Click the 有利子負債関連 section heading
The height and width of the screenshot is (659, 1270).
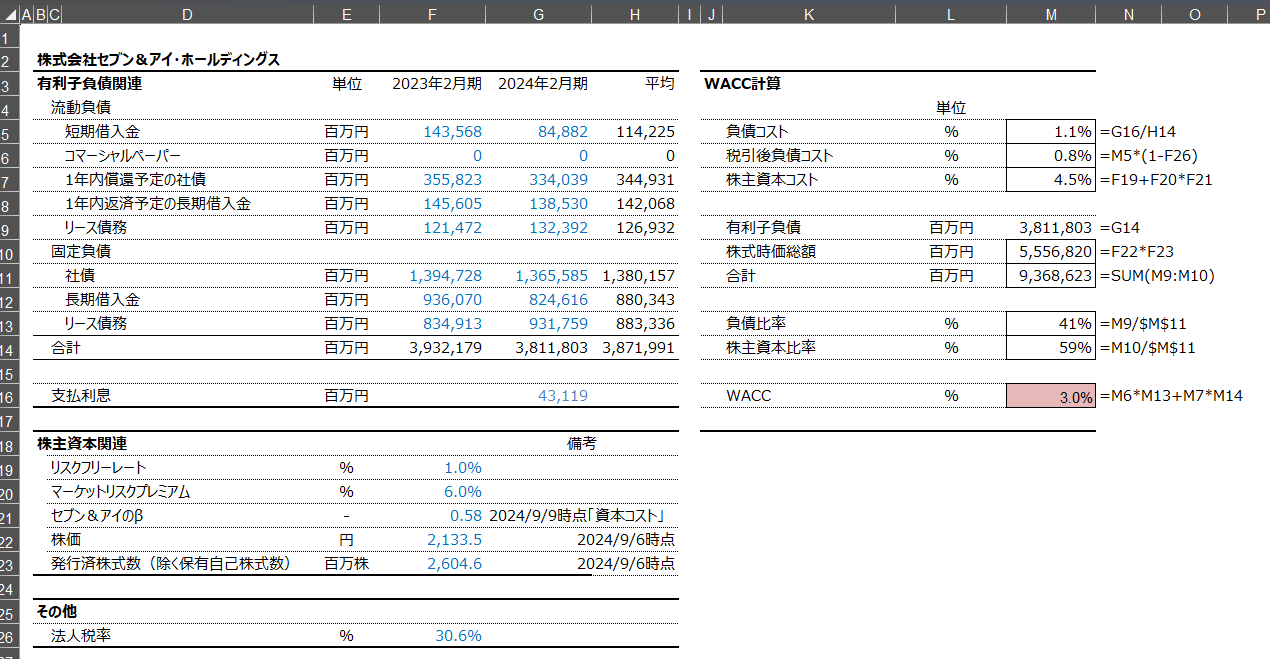pos(89,84)
